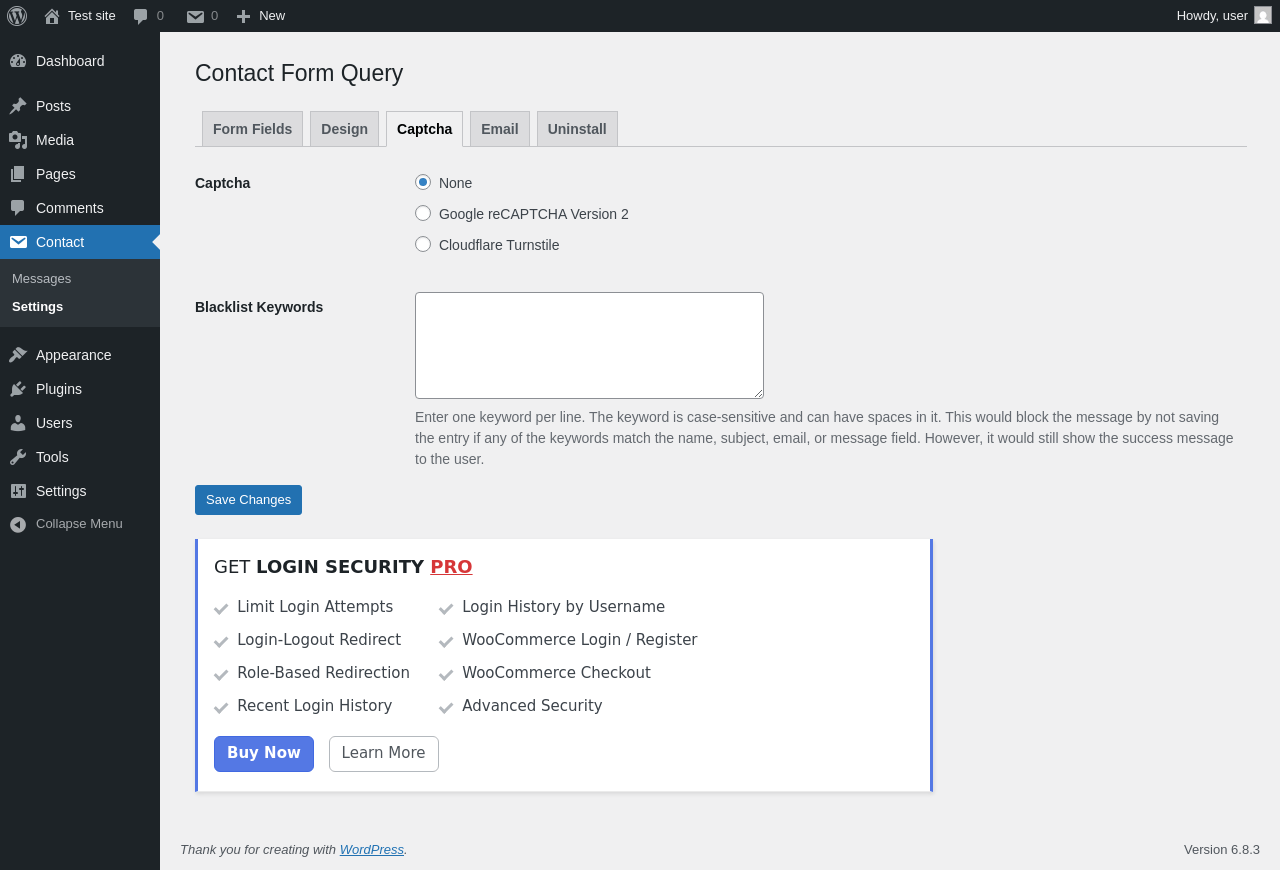This screenshot has width=1280, height=870.
Task: Click the comments bubble icon in admin bar
Action: pyautogui.click(x=141, y=16)
